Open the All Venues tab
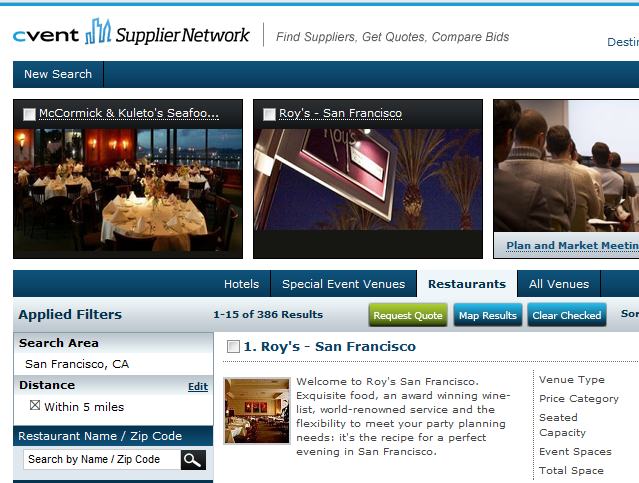The width and height of the screenshot is (639, 483). click(x=559, y=284)
